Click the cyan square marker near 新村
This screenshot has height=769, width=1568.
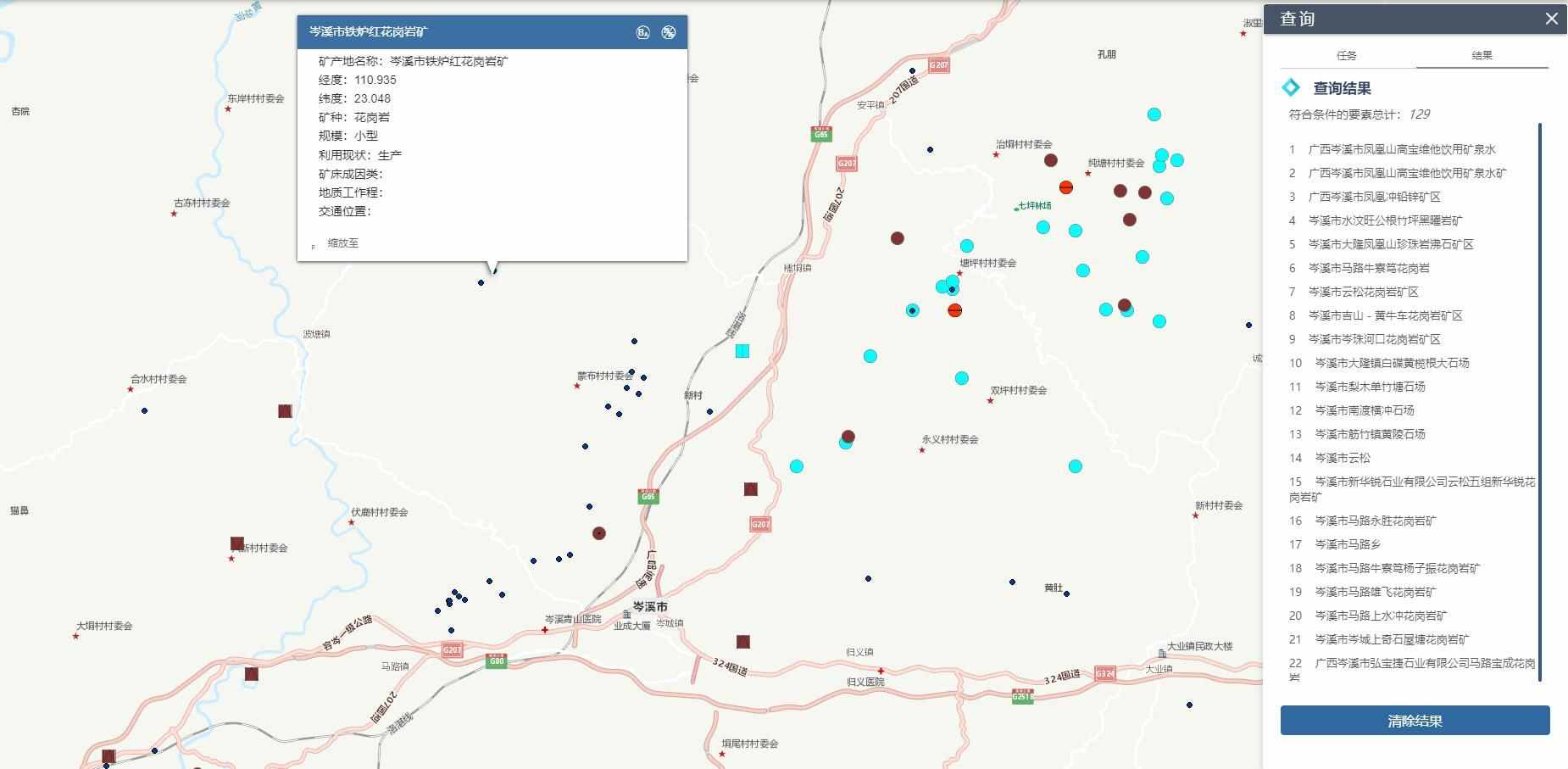[x=742, y=350]
